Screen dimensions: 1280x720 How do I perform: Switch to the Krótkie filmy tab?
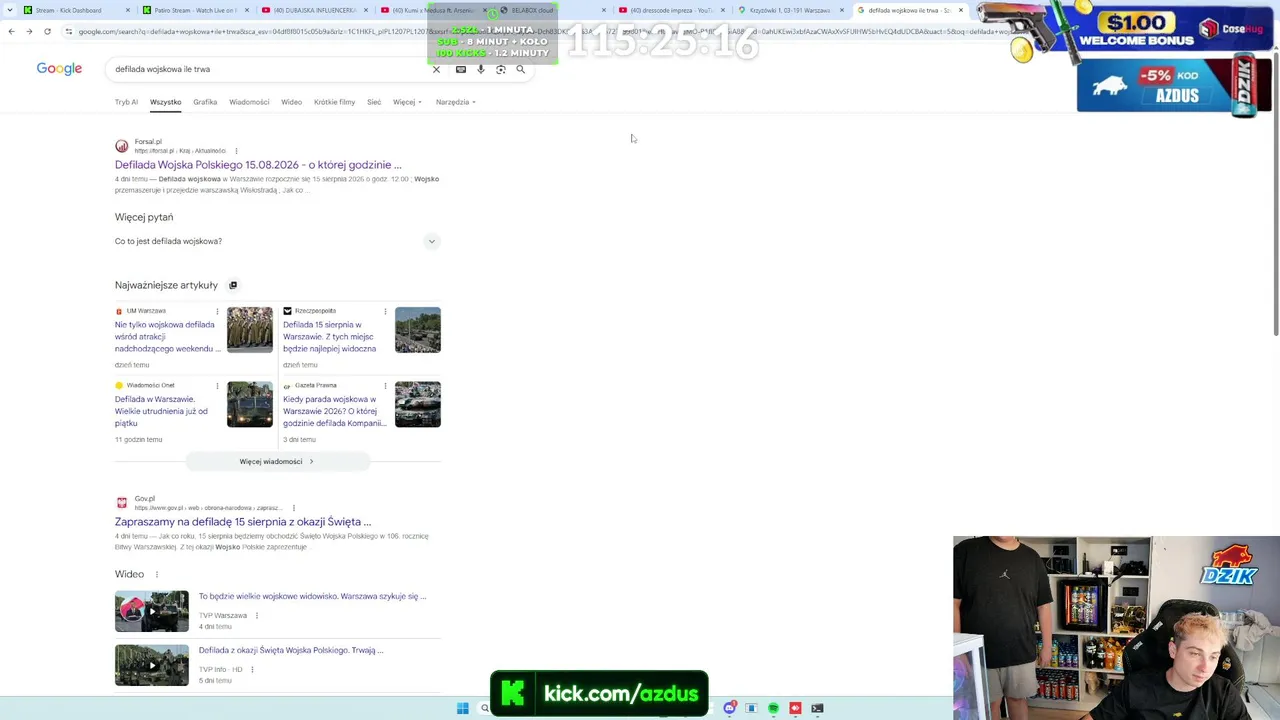click(334, 102)
